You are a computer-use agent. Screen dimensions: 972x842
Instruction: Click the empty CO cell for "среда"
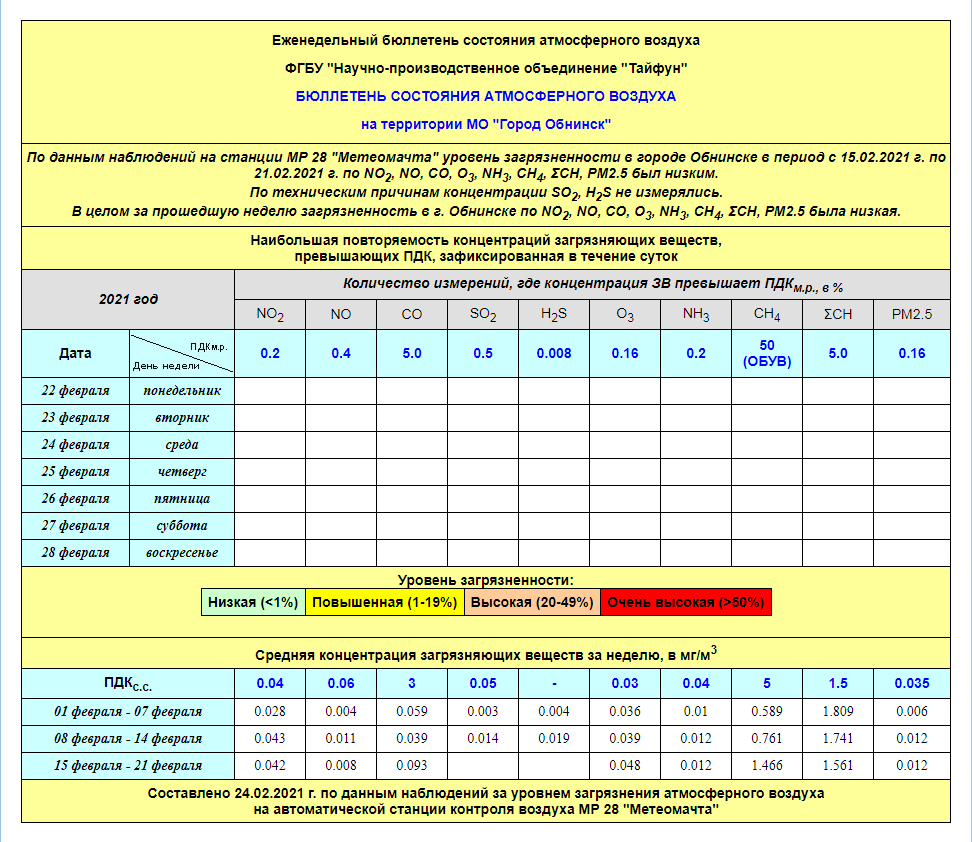(412, 444)
